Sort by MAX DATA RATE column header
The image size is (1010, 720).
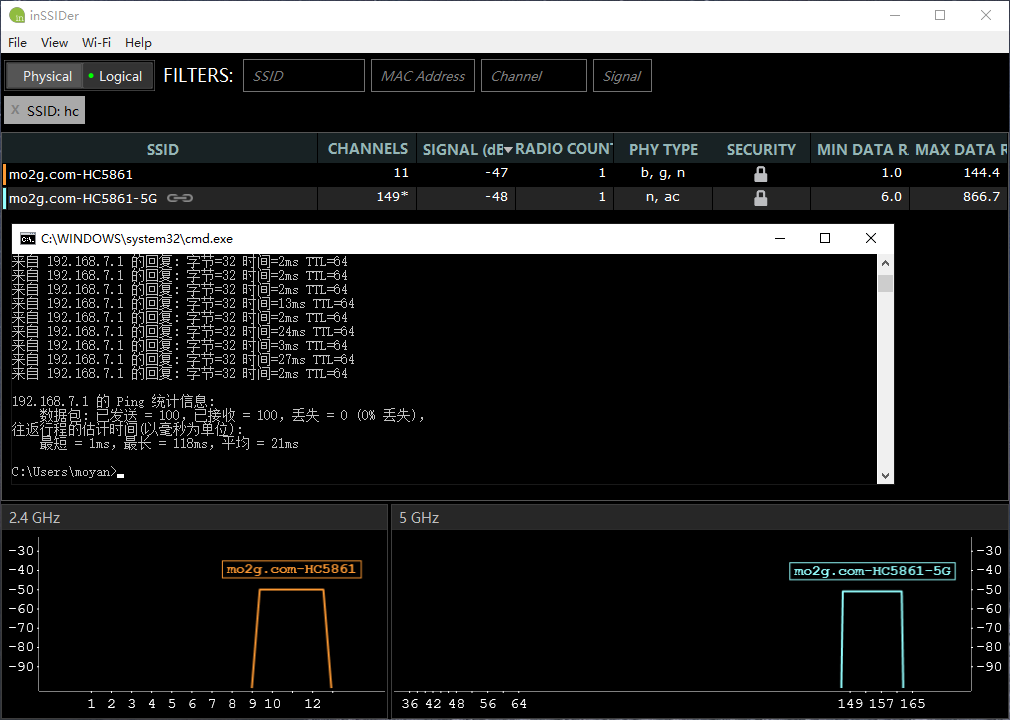pos(960,149)
